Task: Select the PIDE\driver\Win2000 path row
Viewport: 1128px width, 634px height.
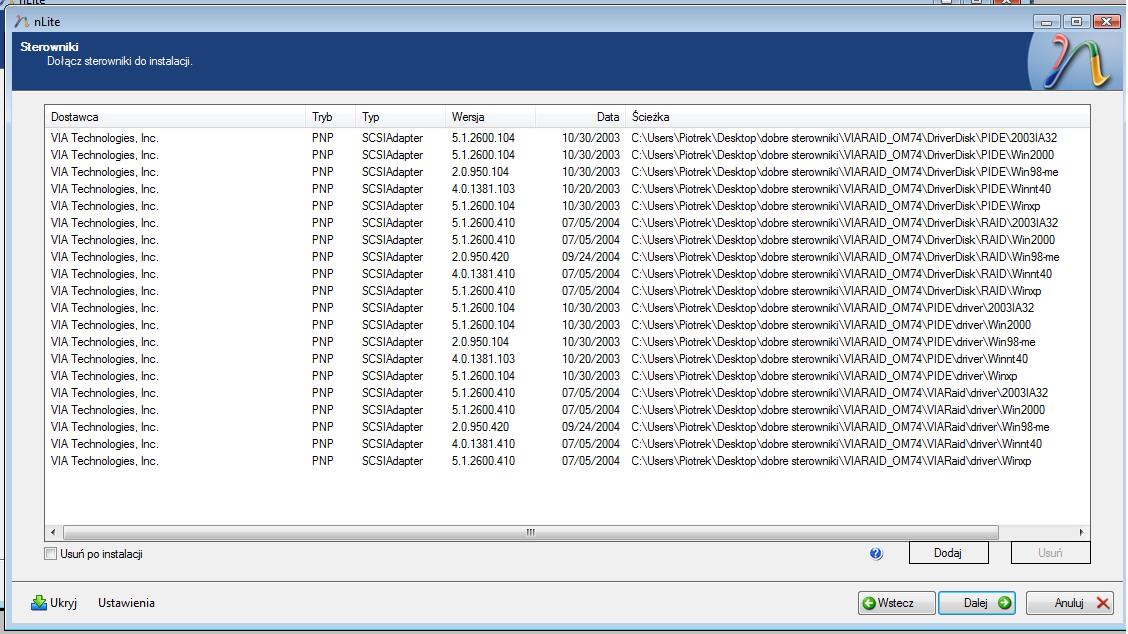Action: click(567, 325)
